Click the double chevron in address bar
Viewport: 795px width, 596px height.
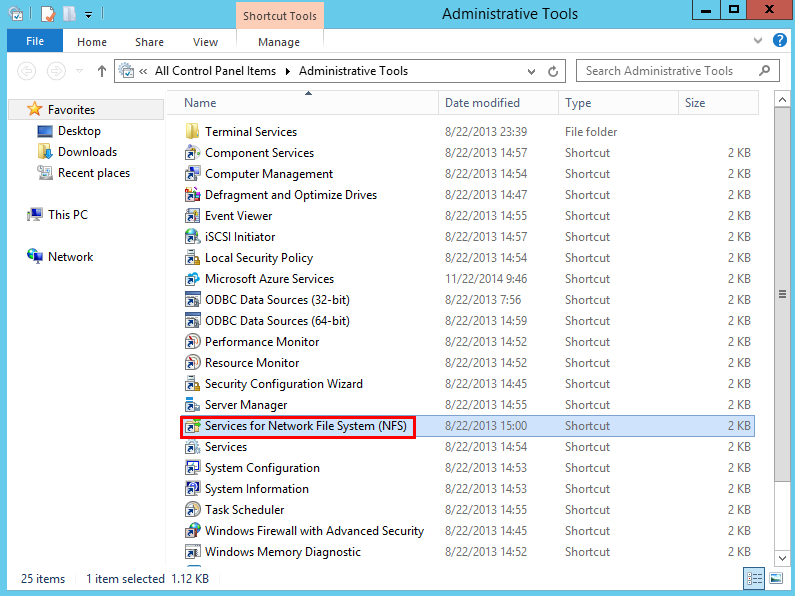point(143,71)
